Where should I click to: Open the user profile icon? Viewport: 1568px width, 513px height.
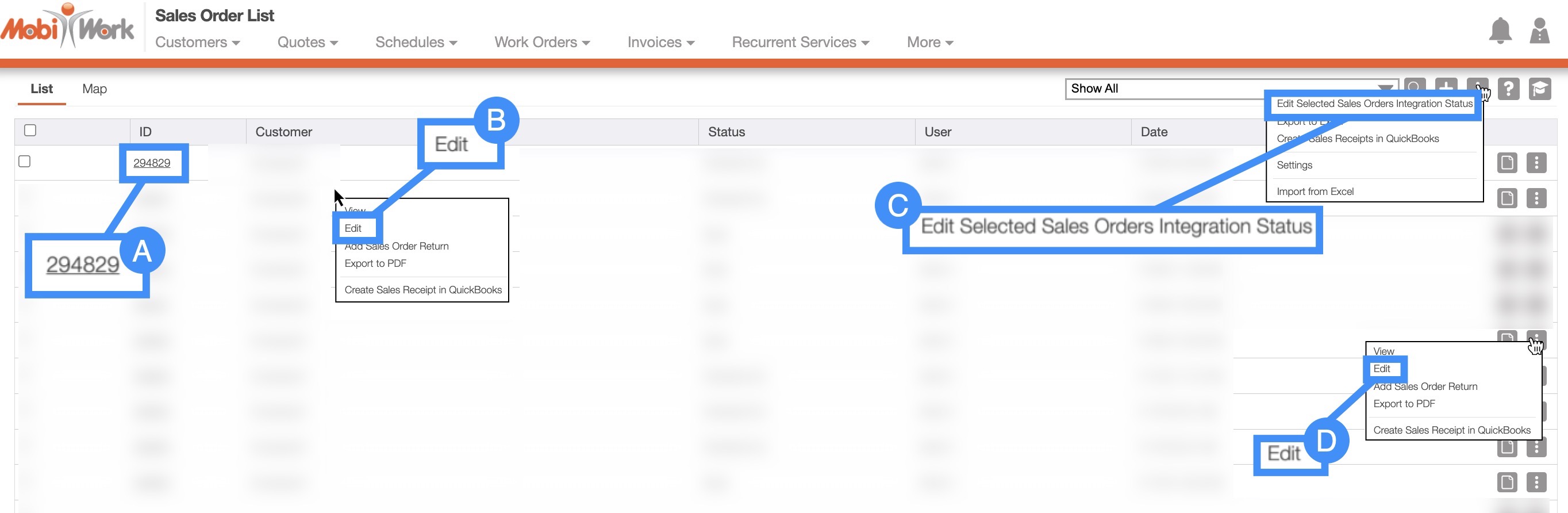pos(1539,30)
